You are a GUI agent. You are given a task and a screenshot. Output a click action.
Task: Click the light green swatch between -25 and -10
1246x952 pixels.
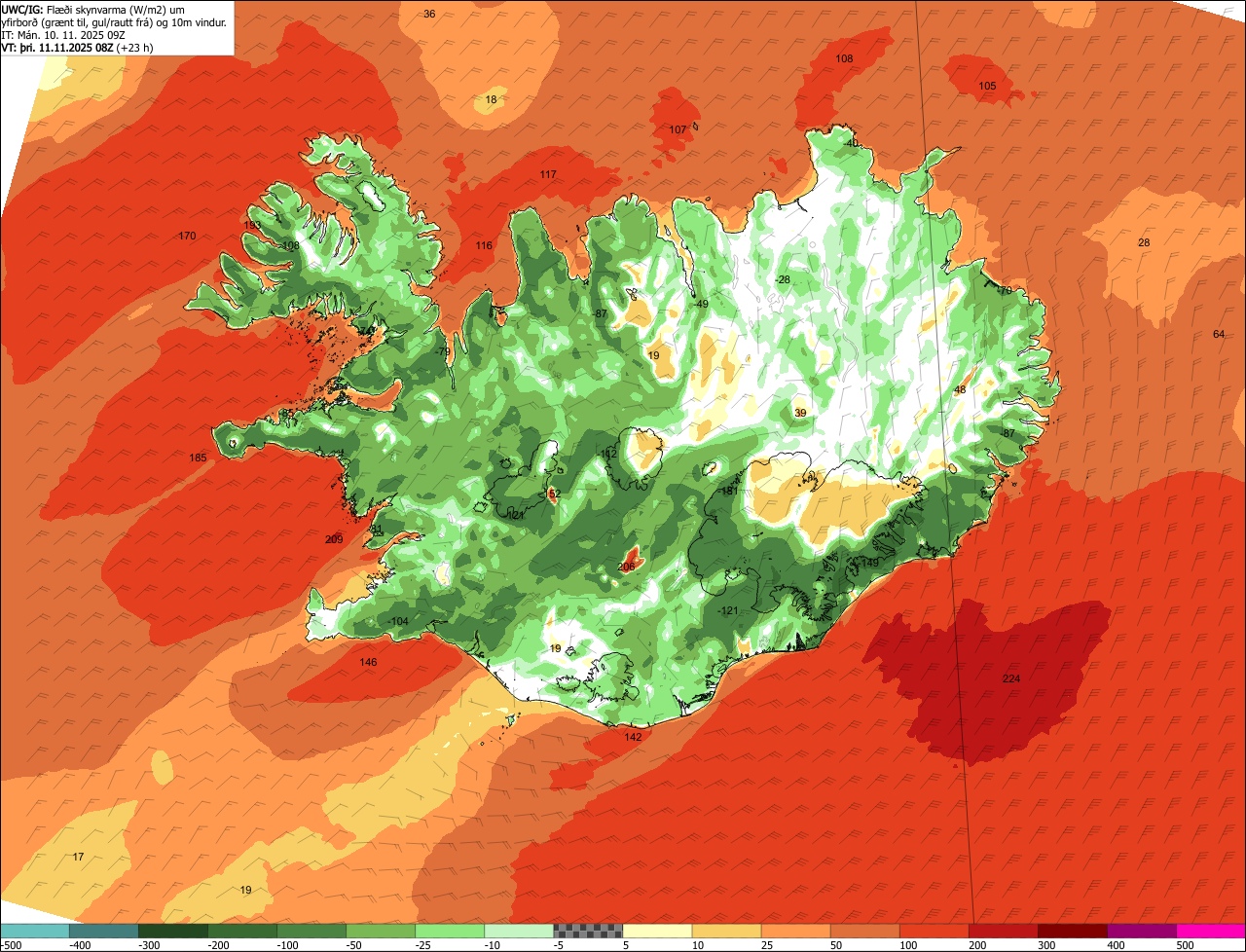(449, 931)
